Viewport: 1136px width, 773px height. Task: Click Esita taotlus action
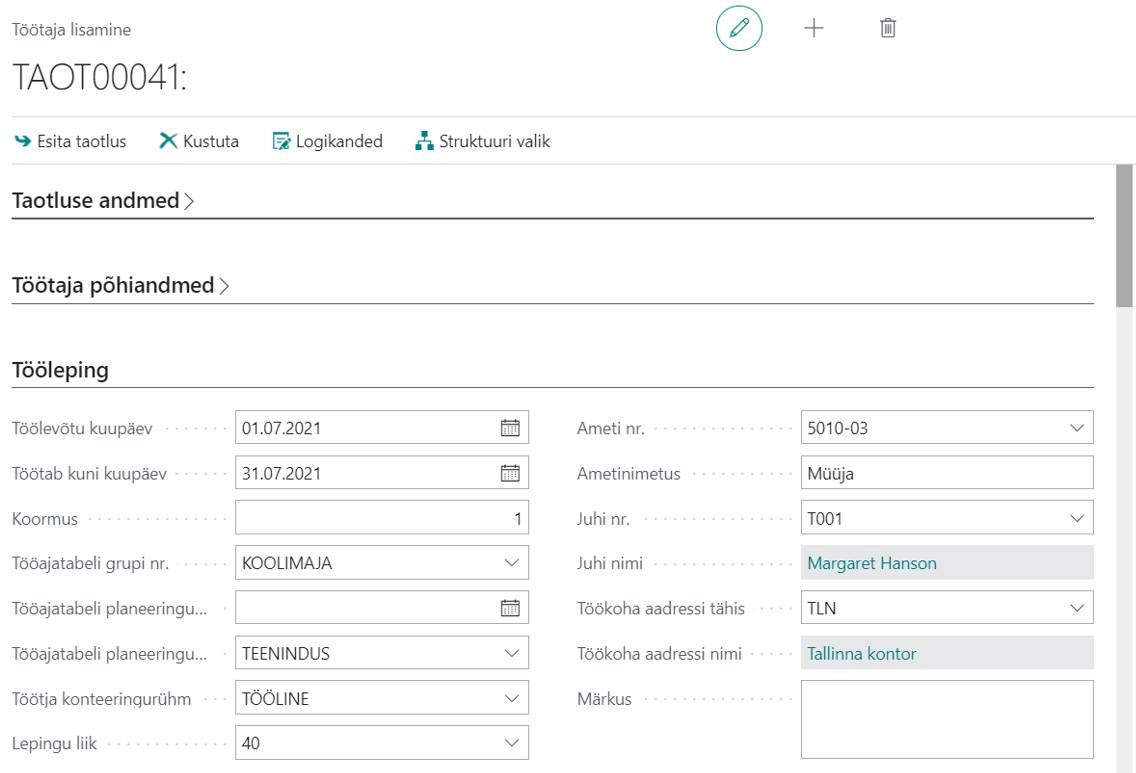[x=70, y=141]
